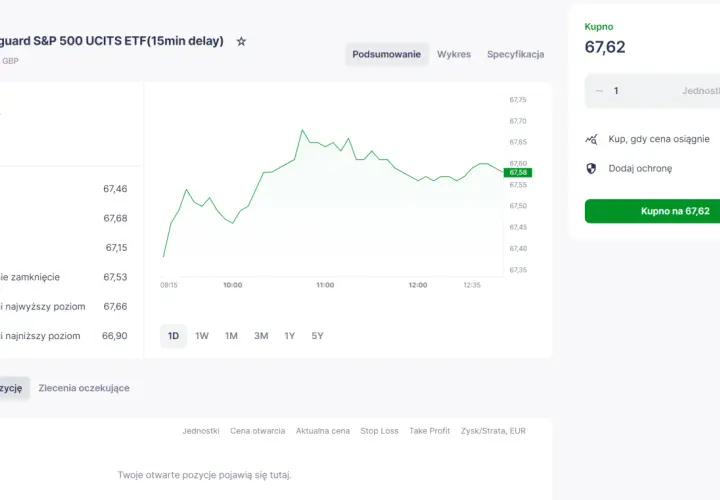
Task: Click the 67,46 value in stats list
Action: [x=115, y=189]
